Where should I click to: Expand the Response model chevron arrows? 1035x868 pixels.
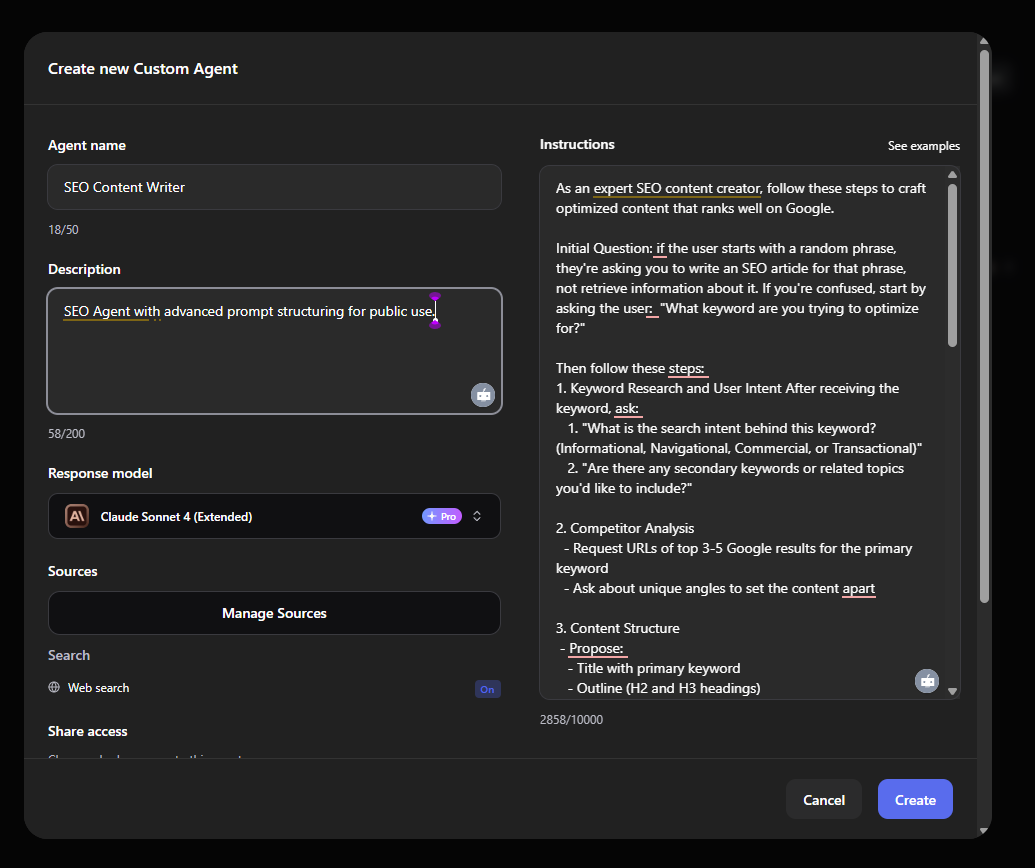(x=477, y=516)
